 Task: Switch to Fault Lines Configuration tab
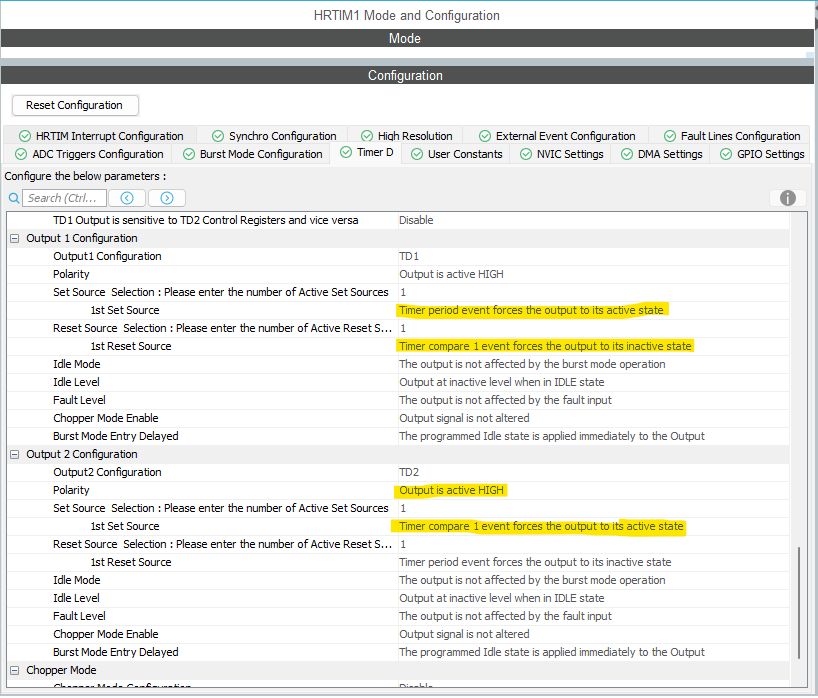point(731,136)
